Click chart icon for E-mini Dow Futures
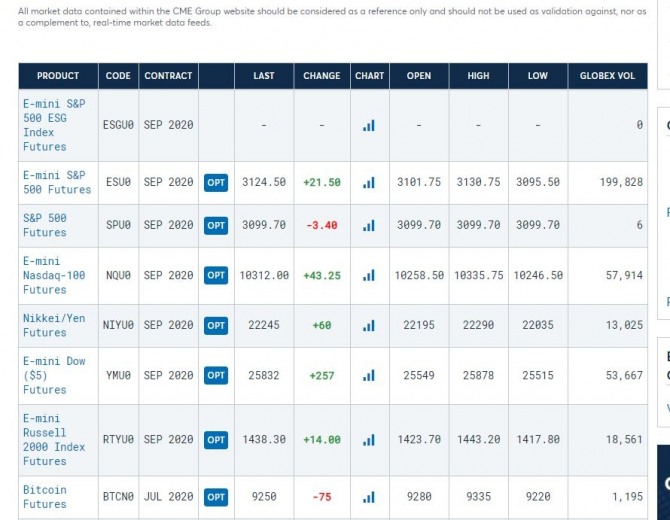Viewport: 670px width, 520px height. pos(369,375)
